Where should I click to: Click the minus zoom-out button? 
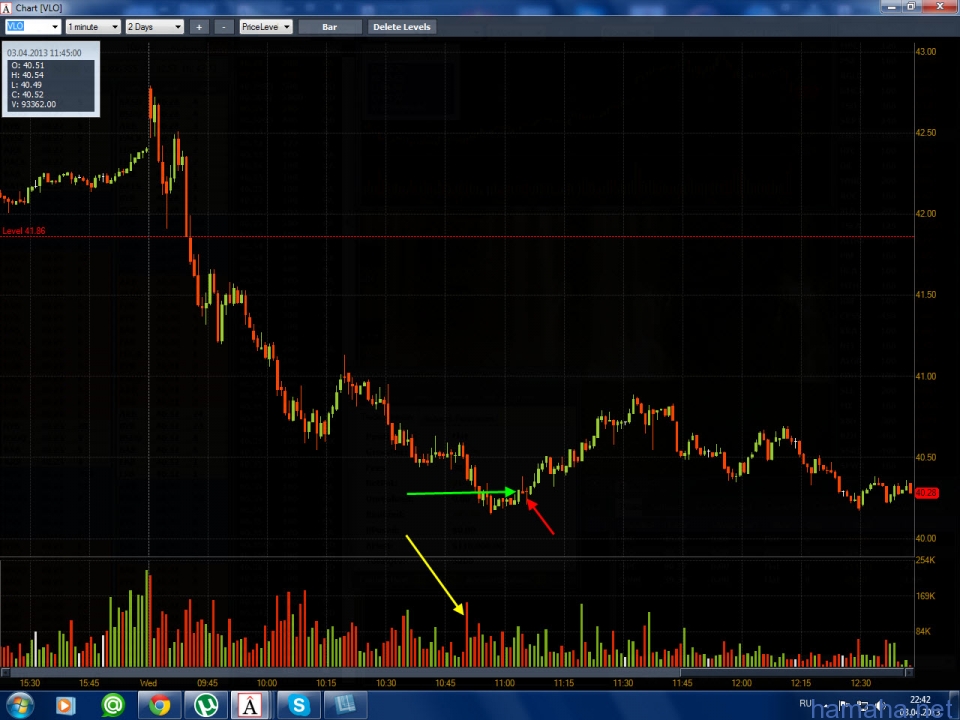point(224,27)
